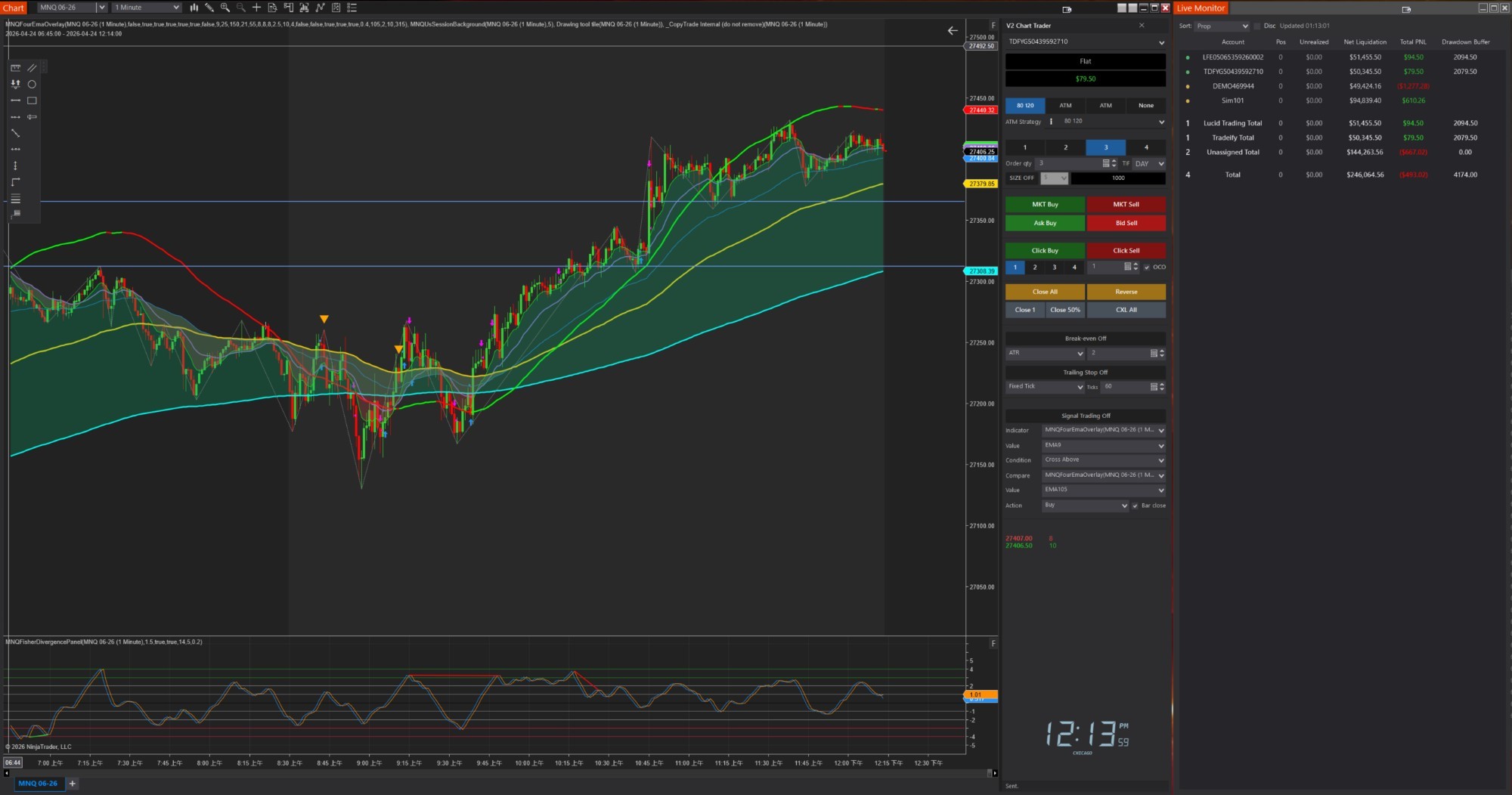The height and width of the screenshot is (795, 1512).
Task: Activate the zoom-in magnifier tool
Action: pos(225,7)
